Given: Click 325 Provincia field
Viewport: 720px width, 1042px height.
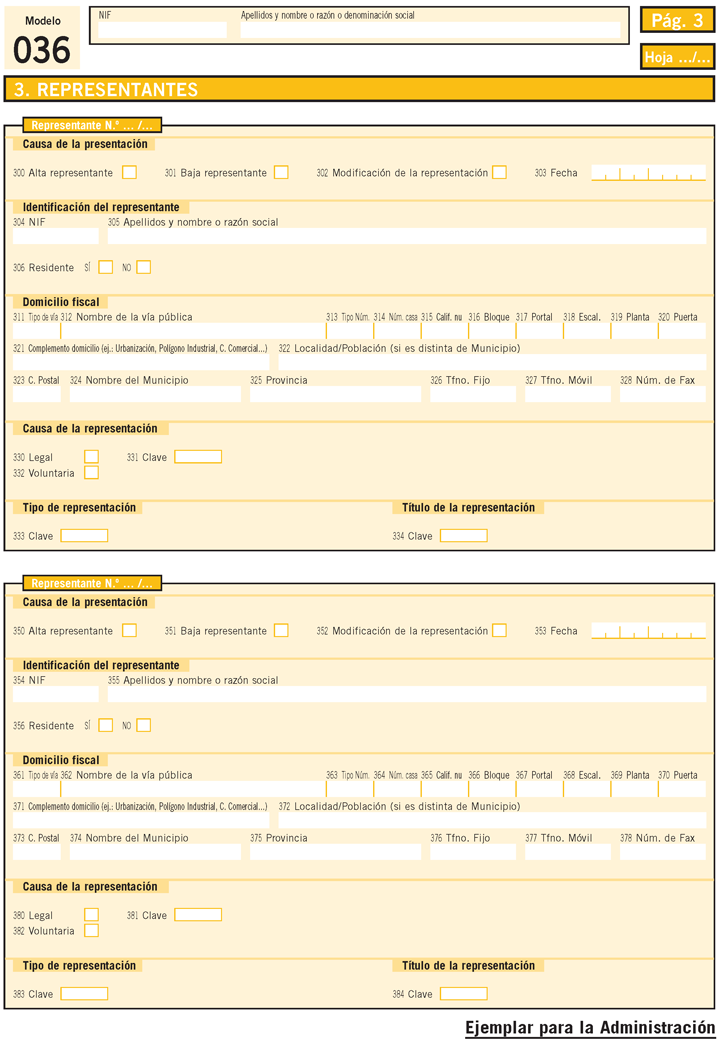Looking at the screenshot, I should tap(336, 394).
